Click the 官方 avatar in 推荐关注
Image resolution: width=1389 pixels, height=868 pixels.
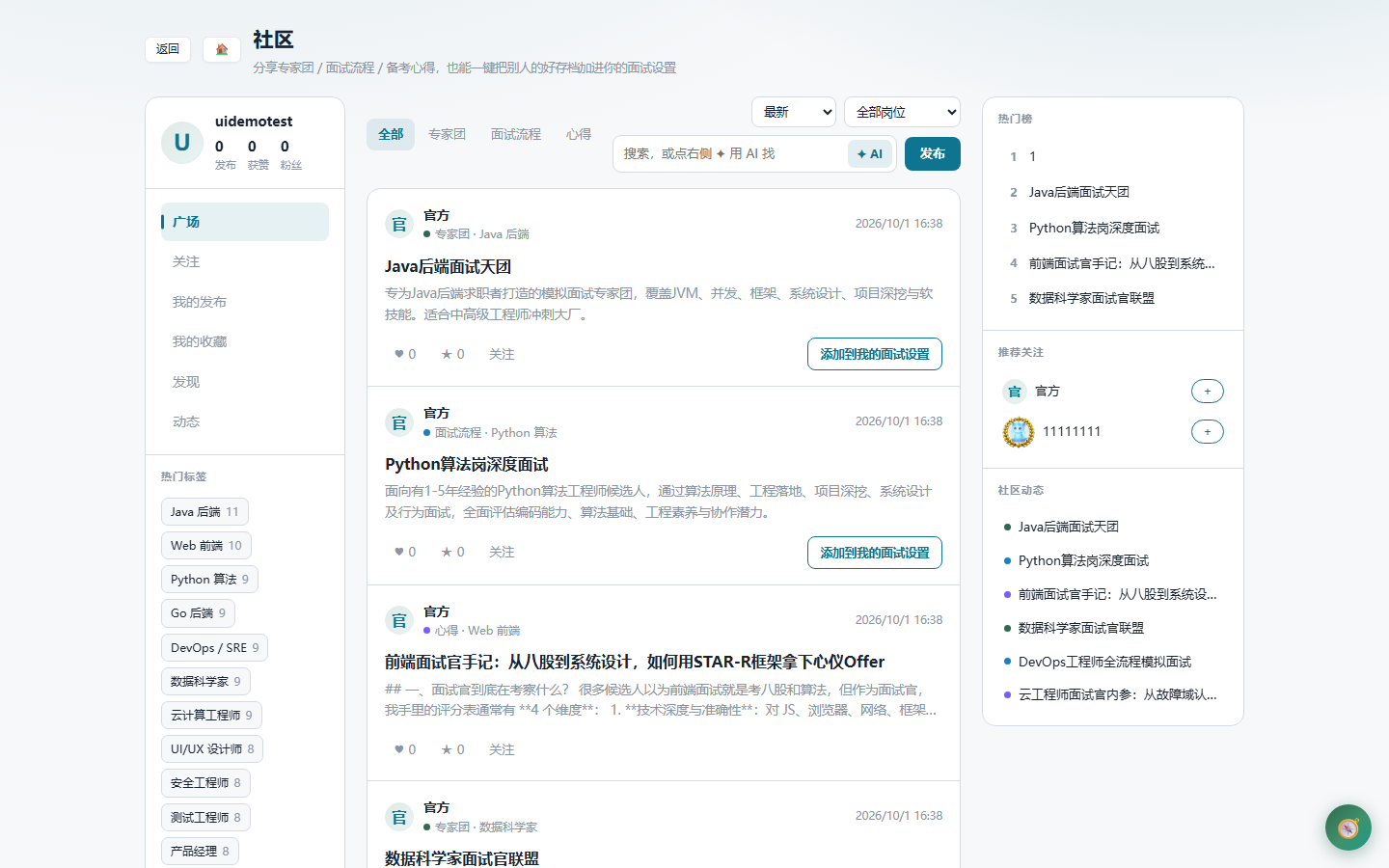pos(1015,392)
